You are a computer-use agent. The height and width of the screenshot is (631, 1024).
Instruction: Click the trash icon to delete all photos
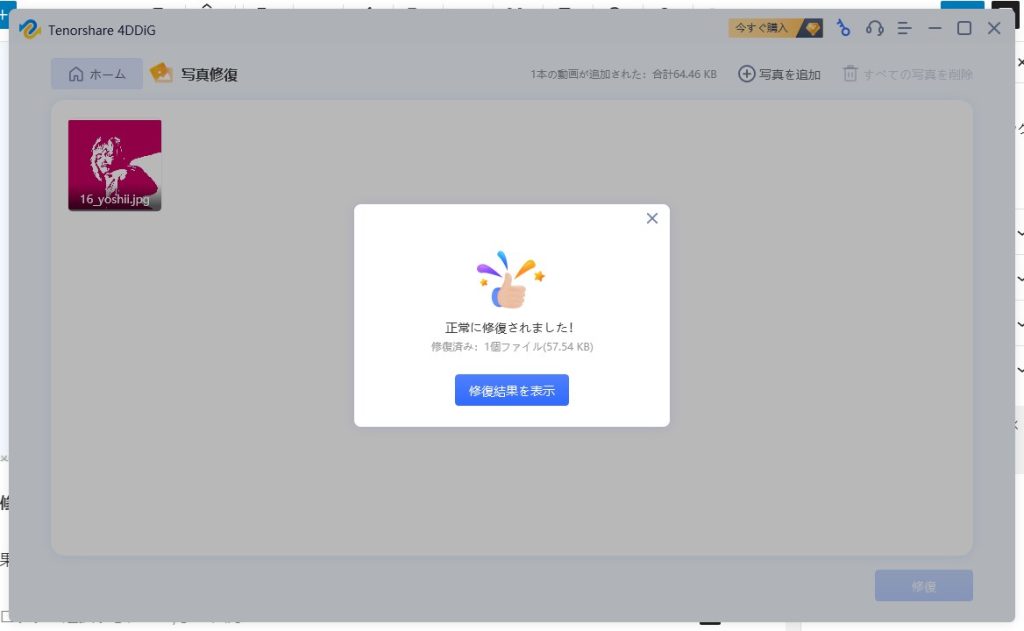pos(850,74)
